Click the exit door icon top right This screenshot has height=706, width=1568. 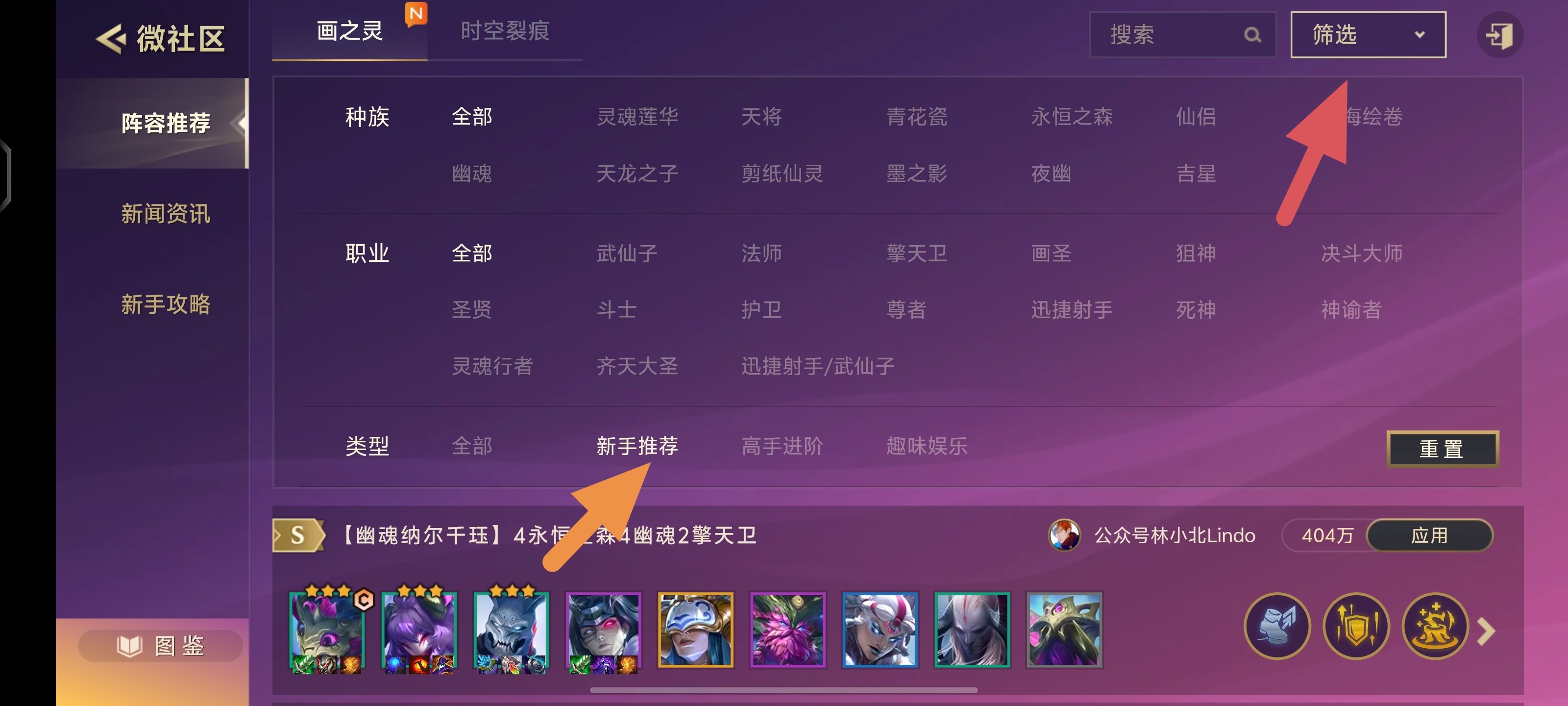click(1499, 35)
